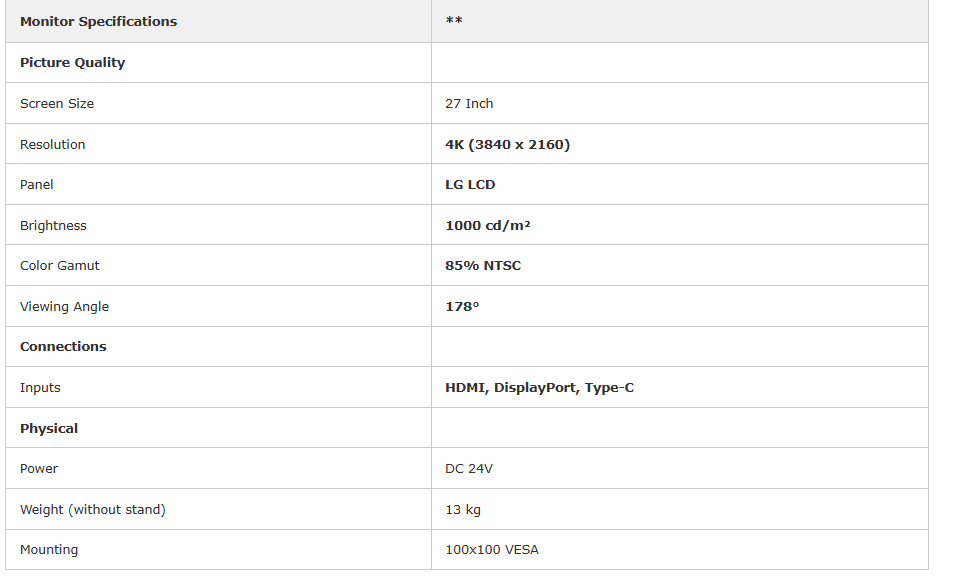Click the Picture Quality section heading
This screenshot has width=958, height=577.
coord(72,62)
